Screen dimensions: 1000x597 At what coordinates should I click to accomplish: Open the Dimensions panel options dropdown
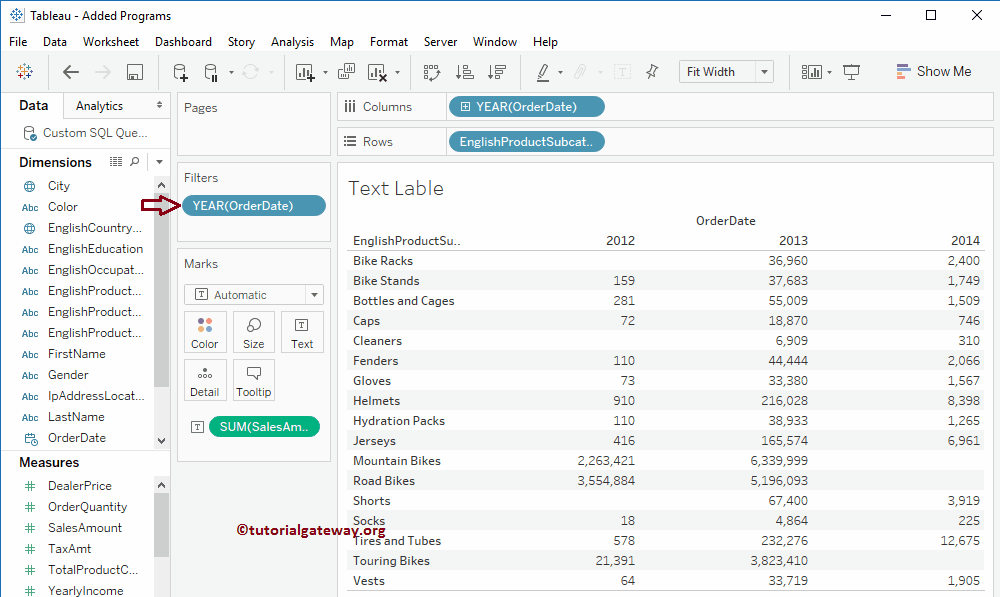click(158, 161)
